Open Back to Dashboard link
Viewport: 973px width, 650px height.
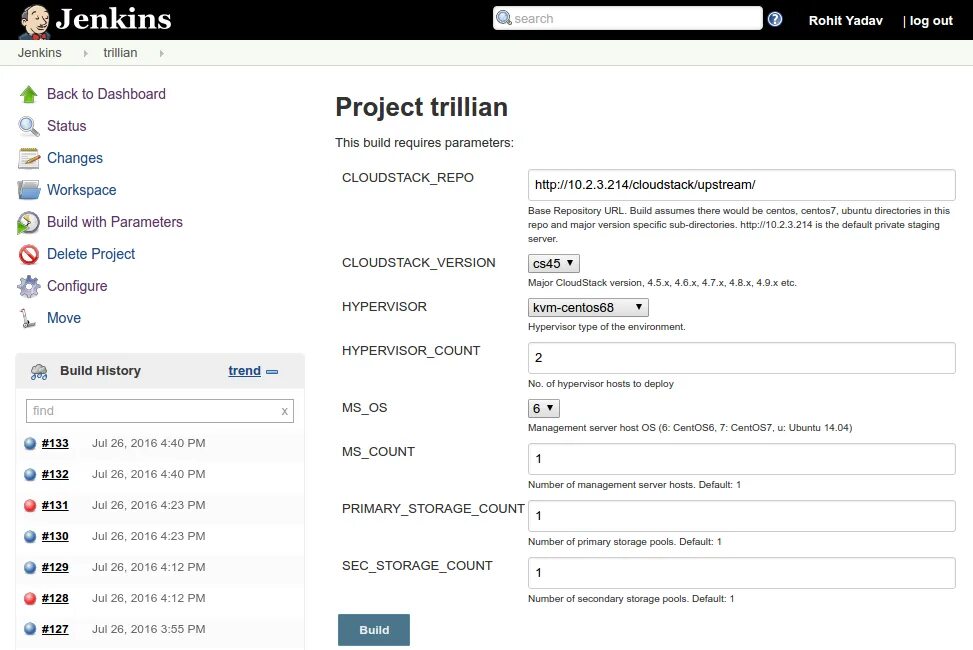coord(106,94)
